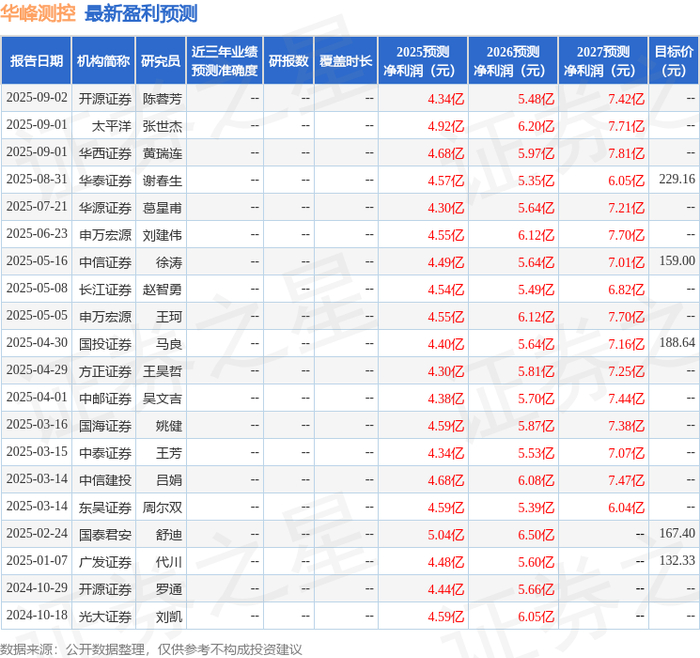
Task: Click target price 229.16
Action: [677, 179]
